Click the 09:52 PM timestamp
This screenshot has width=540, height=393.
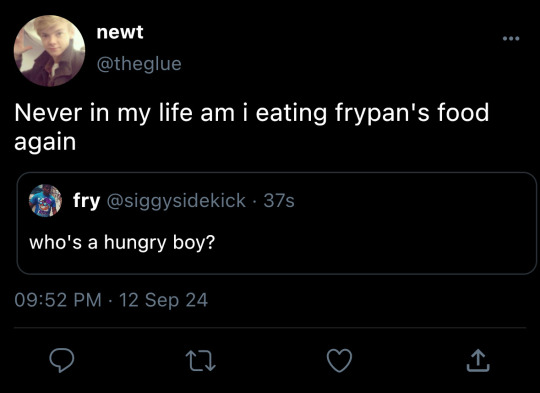click(x=58, y=300)
